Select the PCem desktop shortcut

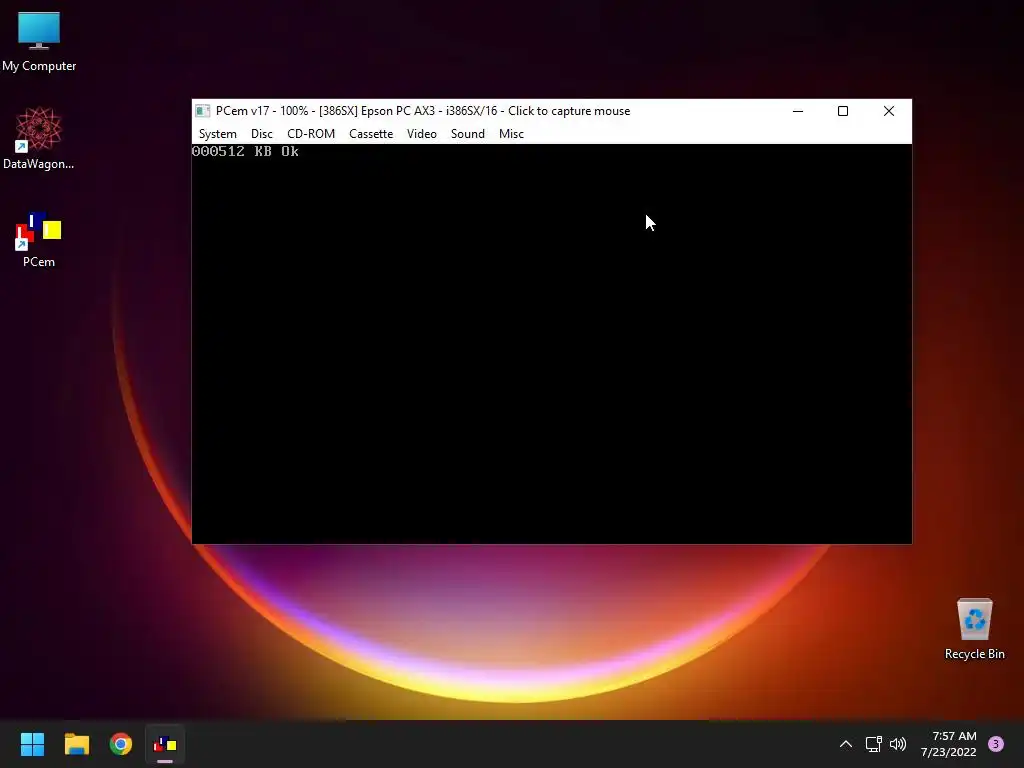(39, 239)
